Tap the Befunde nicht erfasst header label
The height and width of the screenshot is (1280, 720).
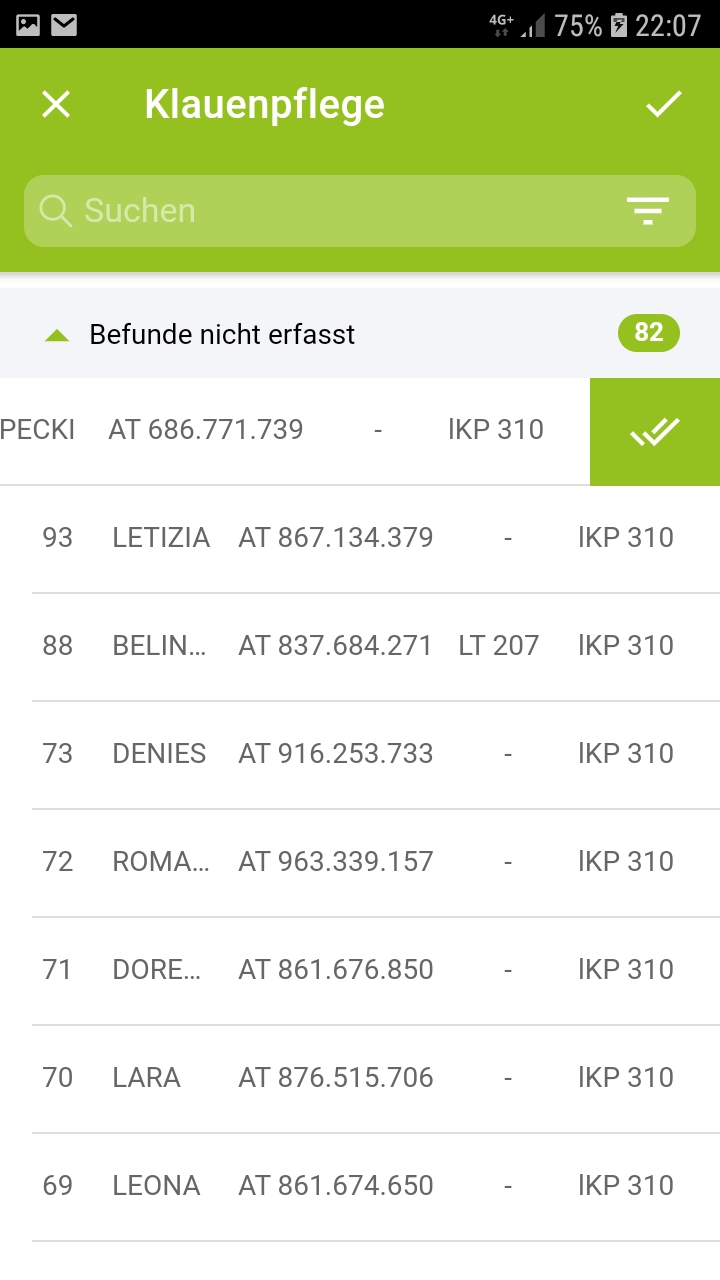222,334
